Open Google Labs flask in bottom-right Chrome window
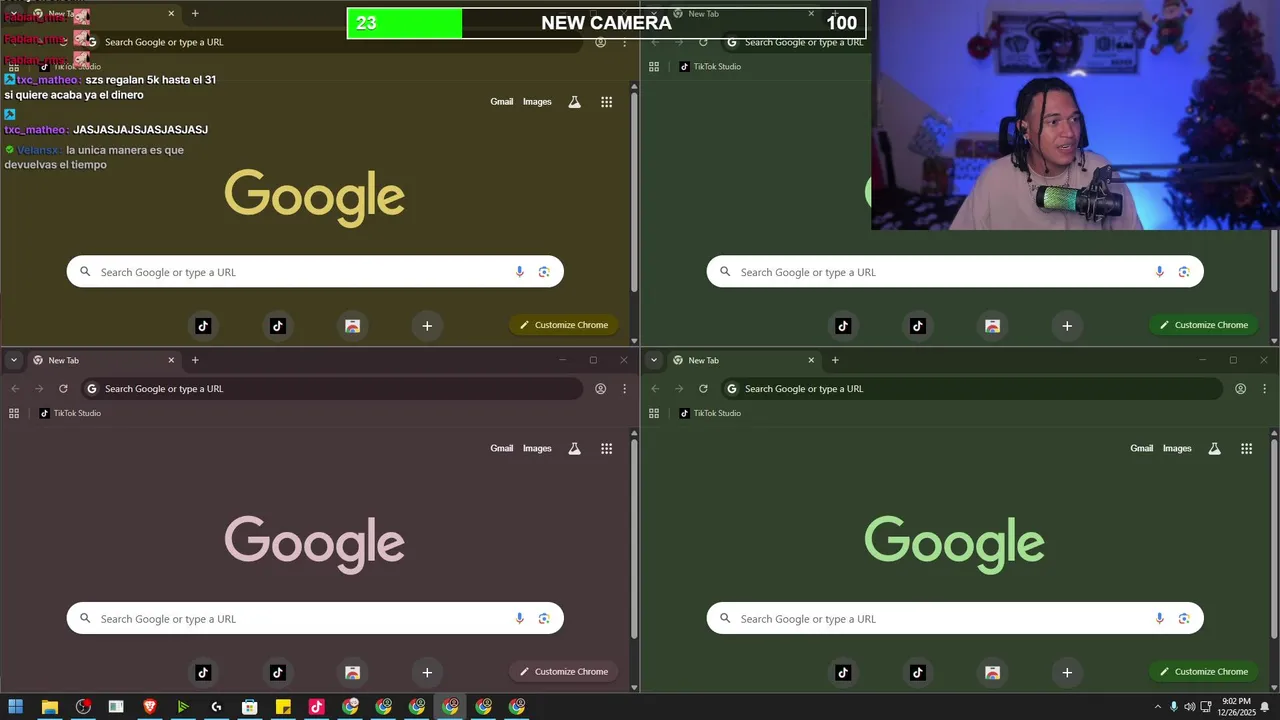1280x720 pixels. tap(1214, 449)
